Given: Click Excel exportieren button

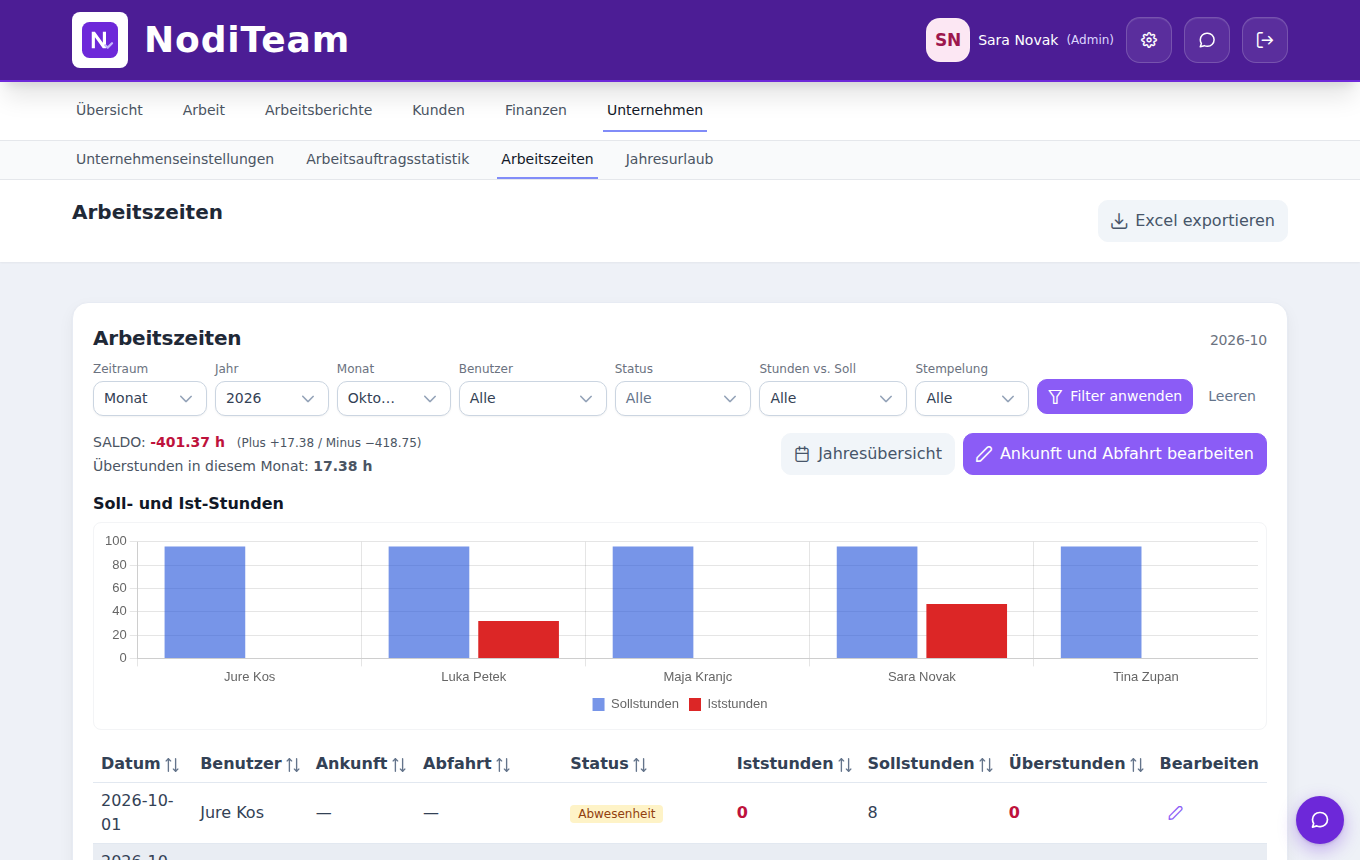Looking at the screenshot, I should pos(1193,221).
